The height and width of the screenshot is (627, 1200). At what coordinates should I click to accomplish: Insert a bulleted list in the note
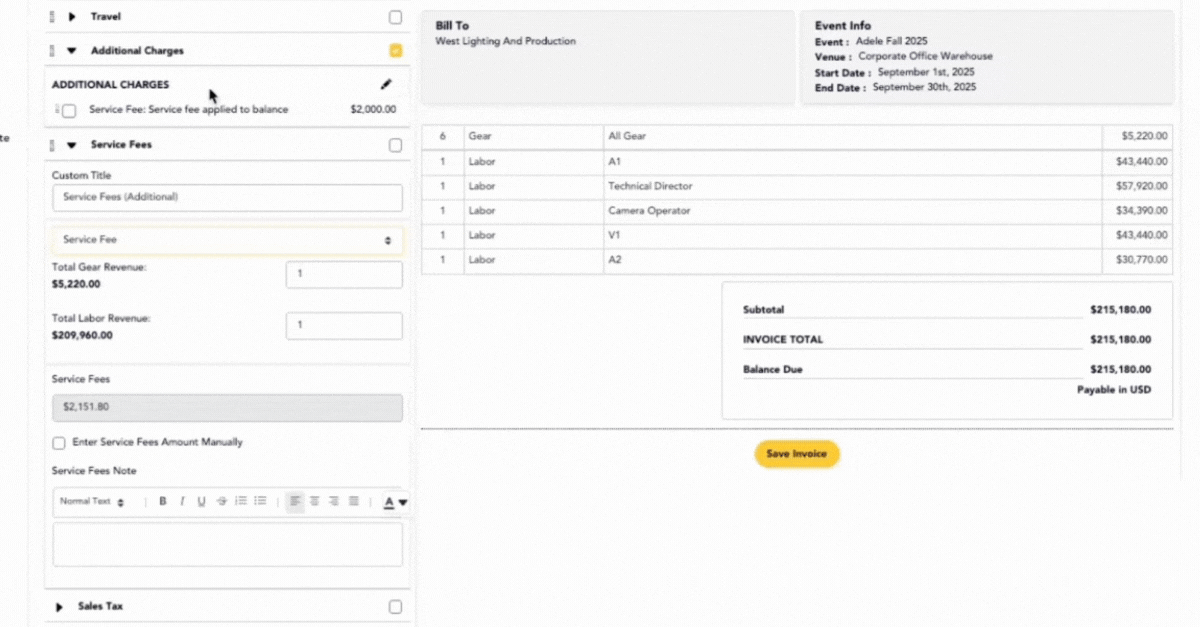260,501
